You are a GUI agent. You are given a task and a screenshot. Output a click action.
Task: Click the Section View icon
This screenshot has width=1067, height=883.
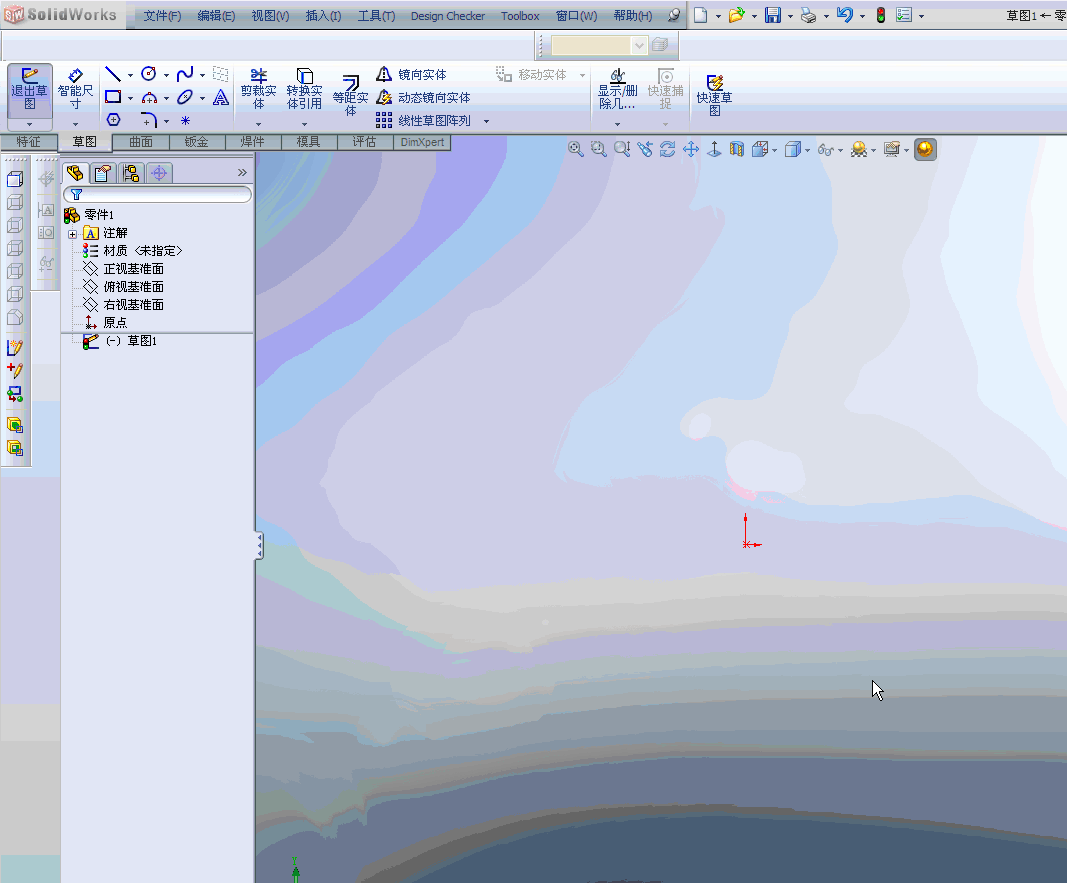(x=736, y=149)
